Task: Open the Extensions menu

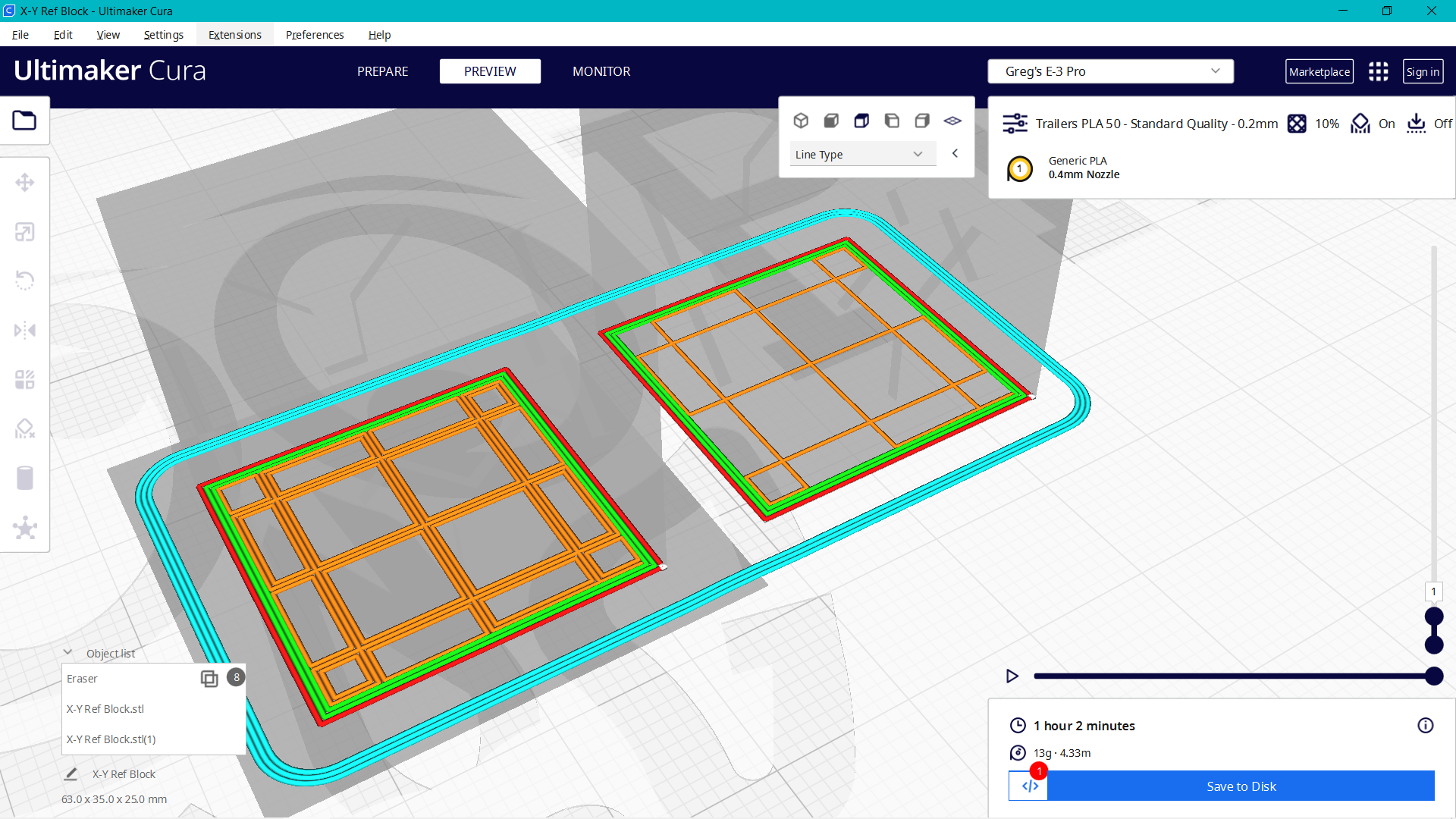Action: point(234,35)
